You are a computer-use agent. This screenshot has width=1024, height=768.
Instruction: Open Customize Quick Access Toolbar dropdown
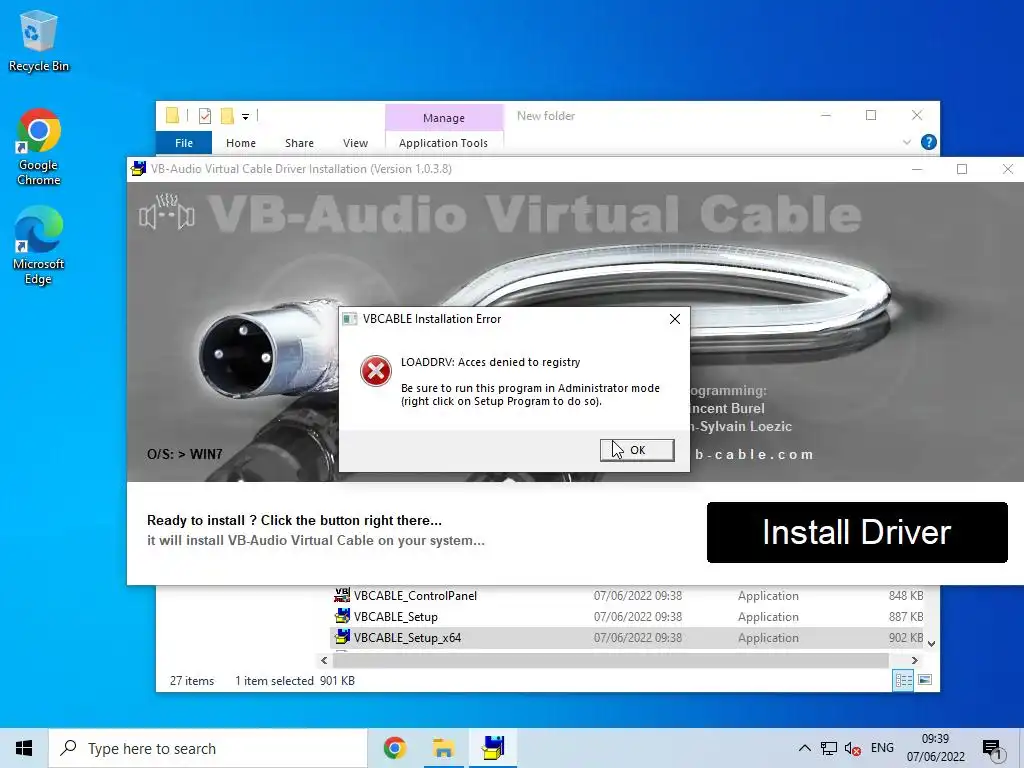[x=246, y=117]
